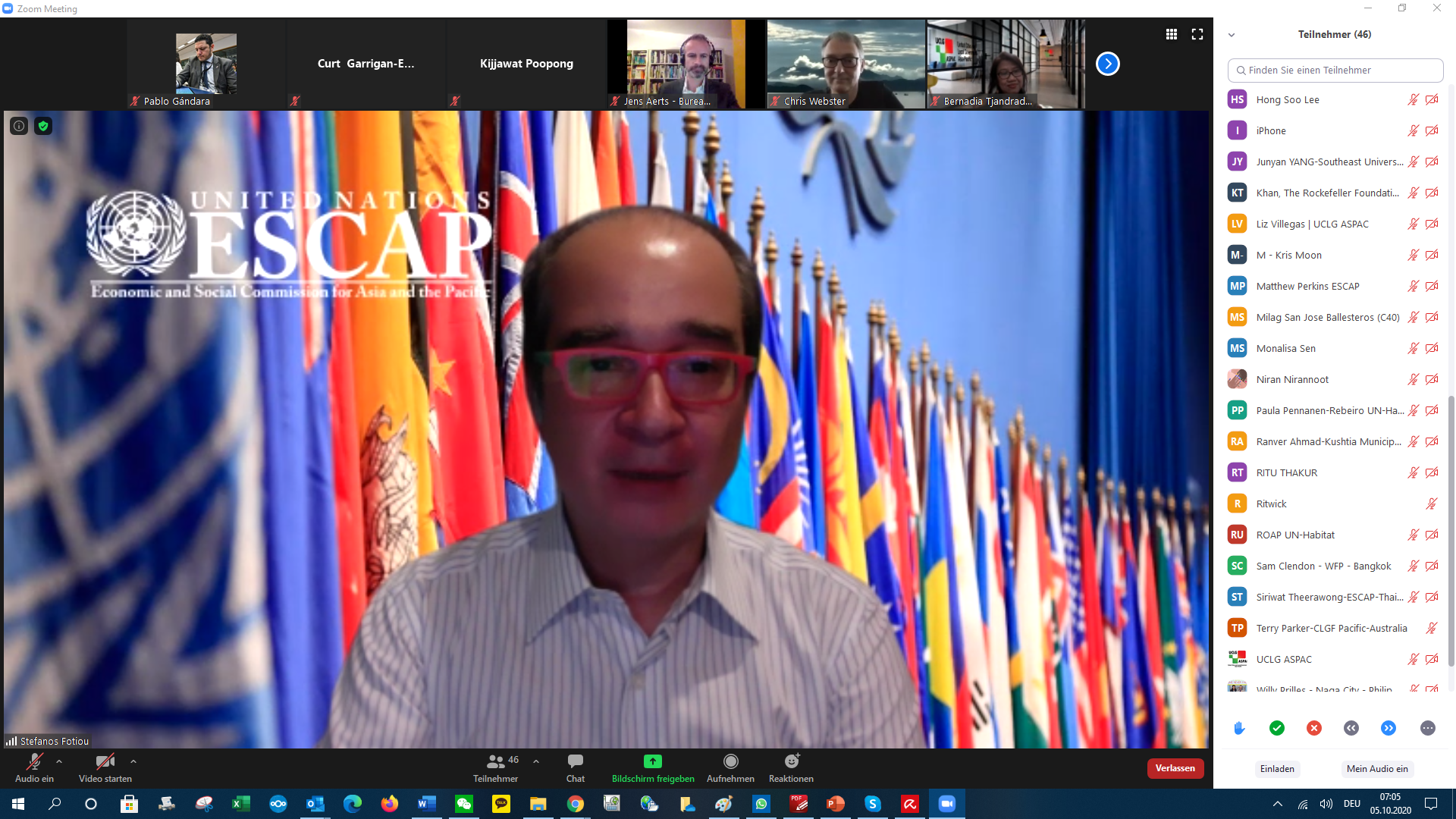Click Bernadia Tjandradewi video thumbnail
1456x819 pixels.
(1006, 64)
